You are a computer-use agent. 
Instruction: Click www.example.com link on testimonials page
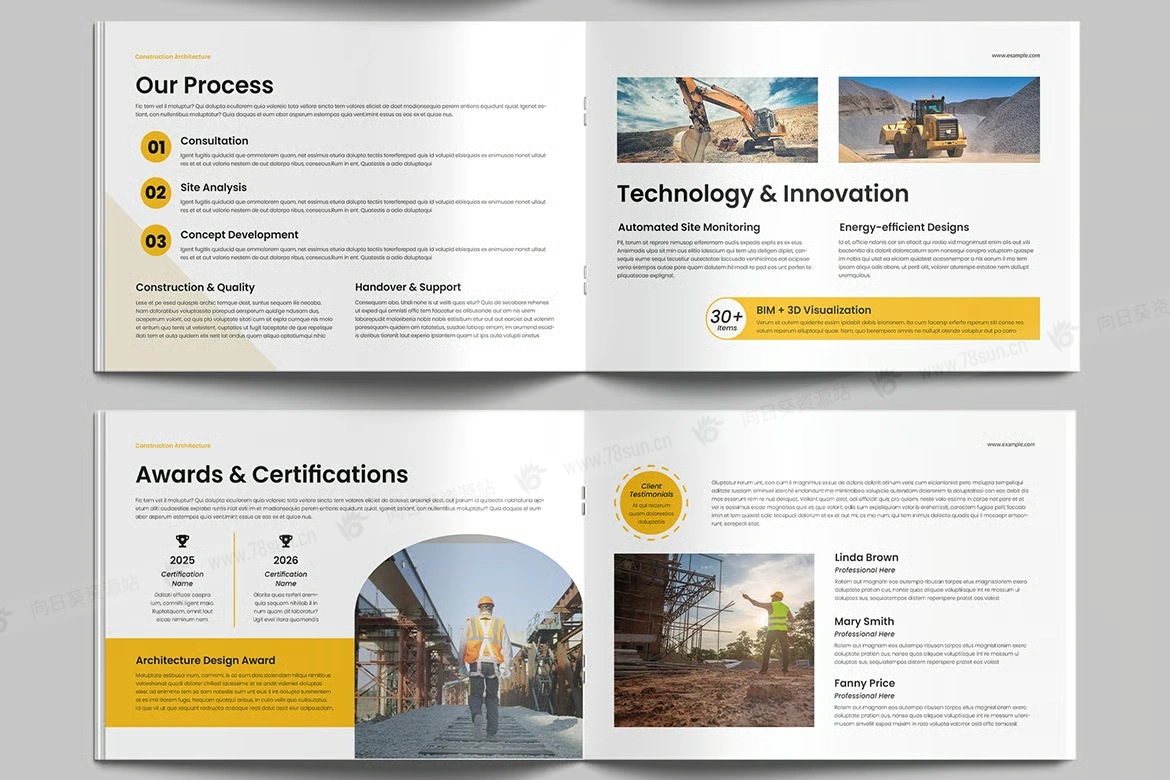click(1010, 444)
